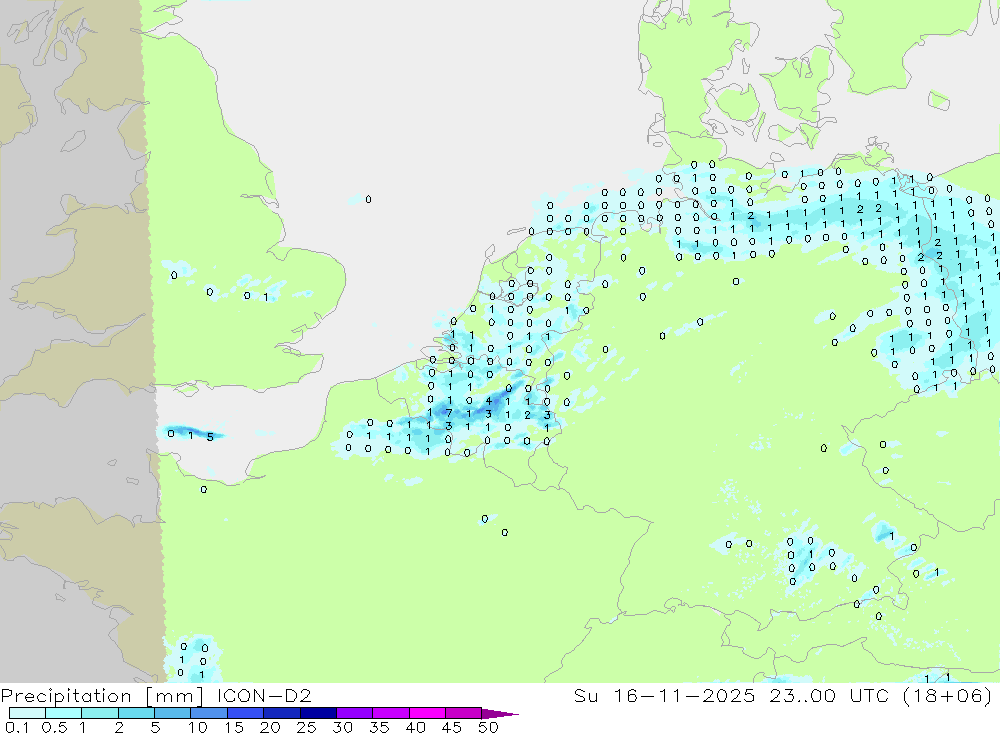Click the "Su" weekday label

point(586,695)
